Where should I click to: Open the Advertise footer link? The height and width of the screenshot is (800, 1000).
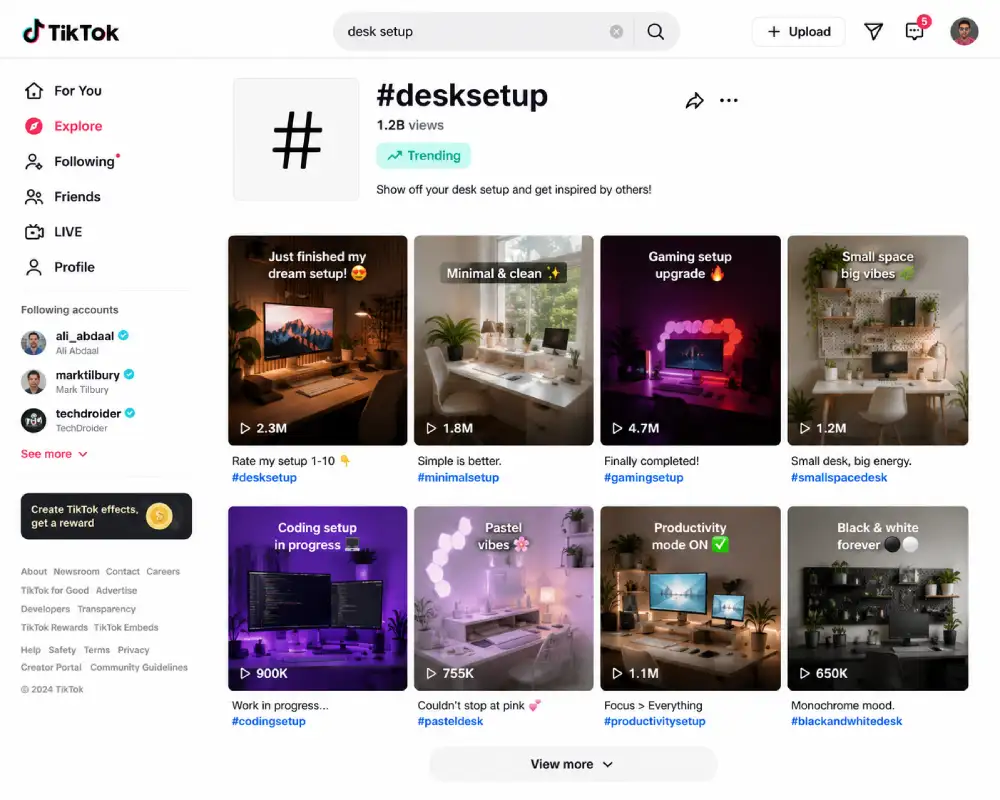tap(116, 590)
